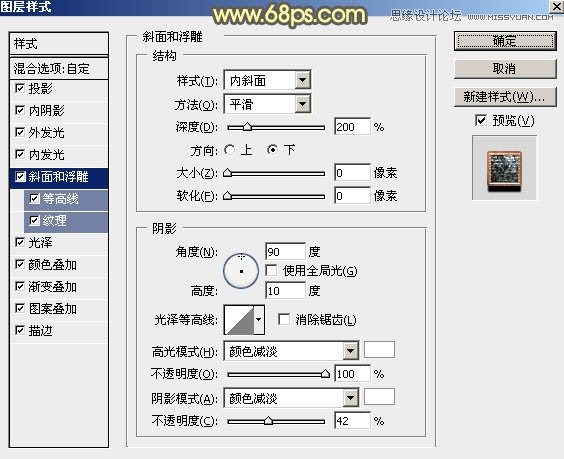
Task: Open the 方法 (平滑) dropdown
Action: pos(267,104)
